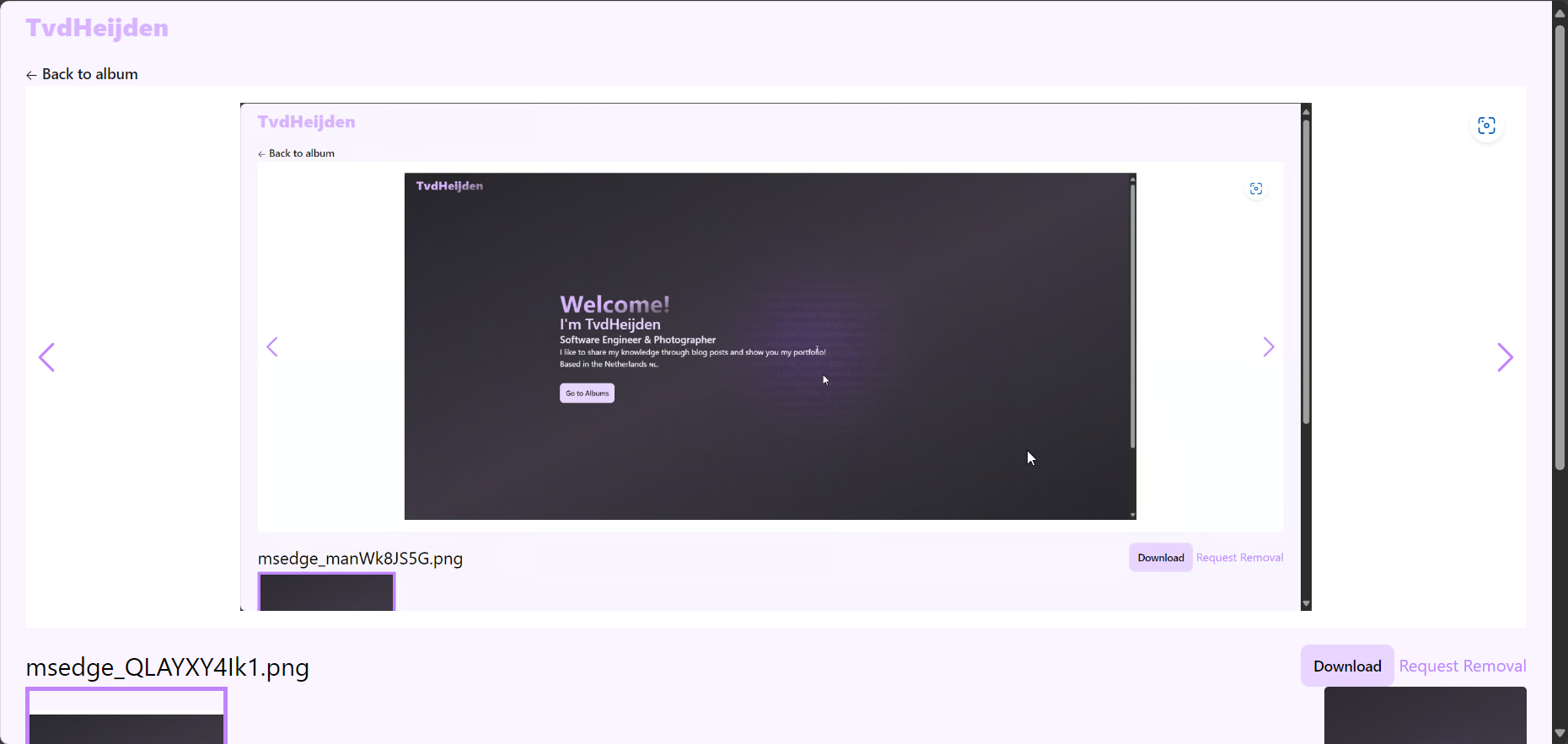Click the top 'Back to album' link
1568x744 pixels.
(89, 74)
